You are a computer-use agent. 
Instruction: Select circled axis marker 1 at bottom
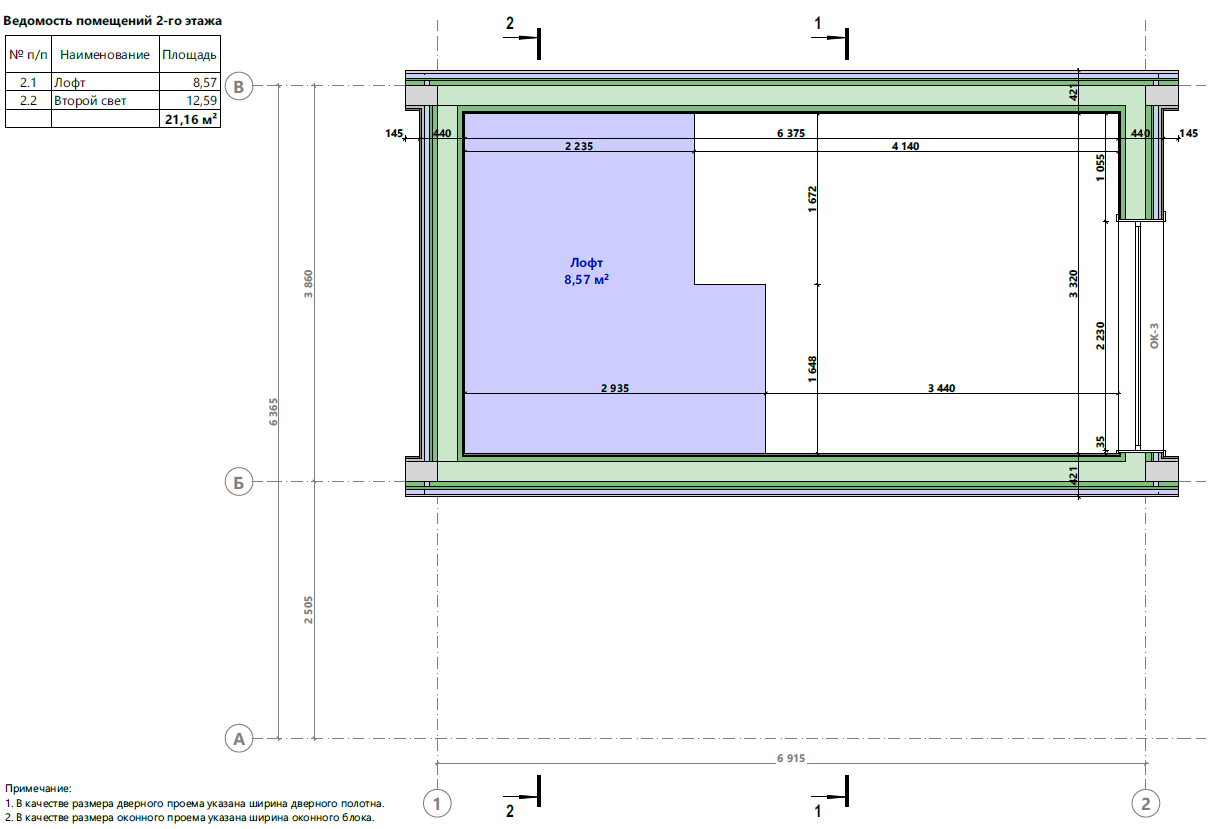click(436, 802)
